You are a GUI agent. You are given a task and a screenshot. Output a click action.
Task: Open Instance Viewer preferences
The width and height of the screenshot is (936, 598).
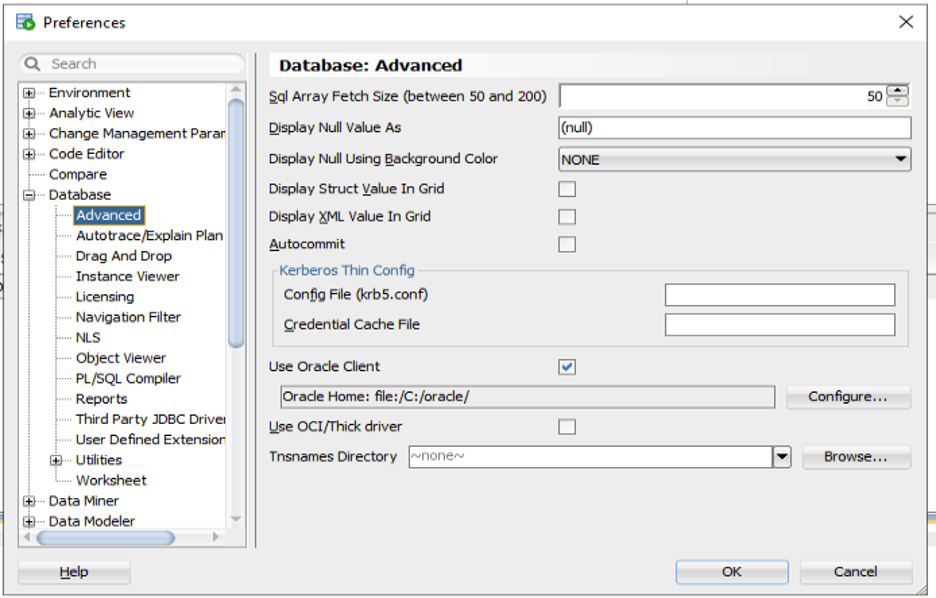point(127,276)
